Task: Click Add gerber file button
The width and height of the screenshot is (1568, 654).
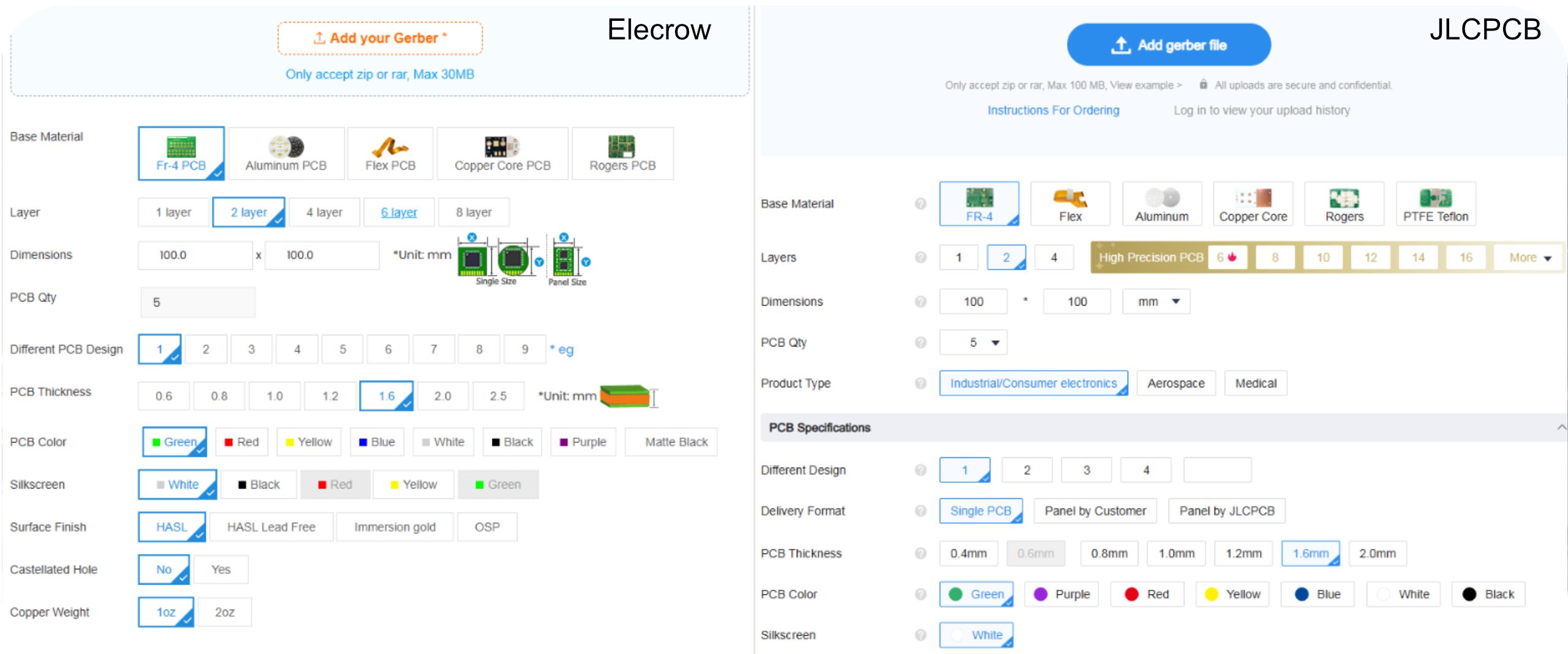Action: click(1169, 45)
